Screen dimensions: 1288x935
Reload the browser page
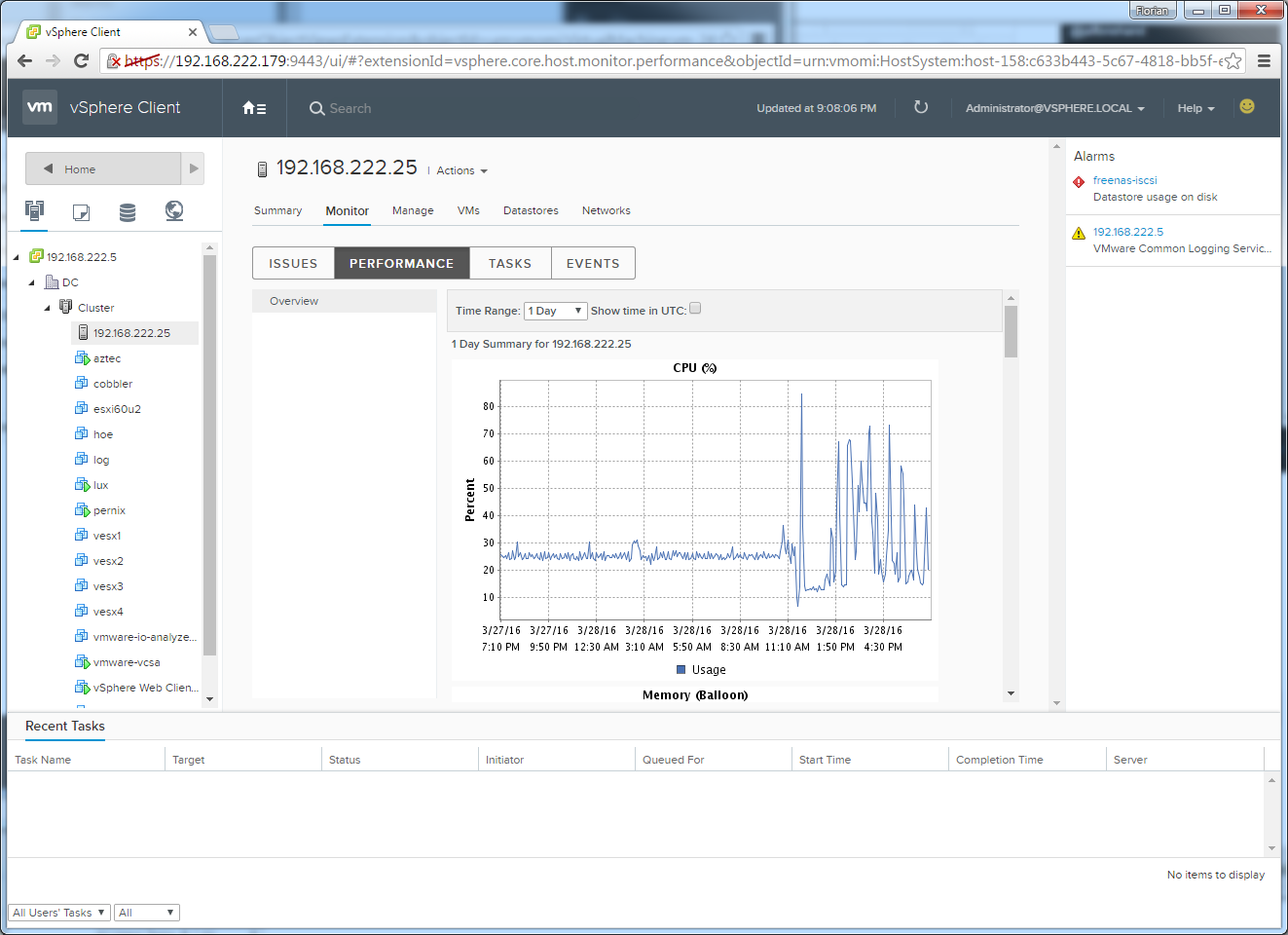(82, 60)
